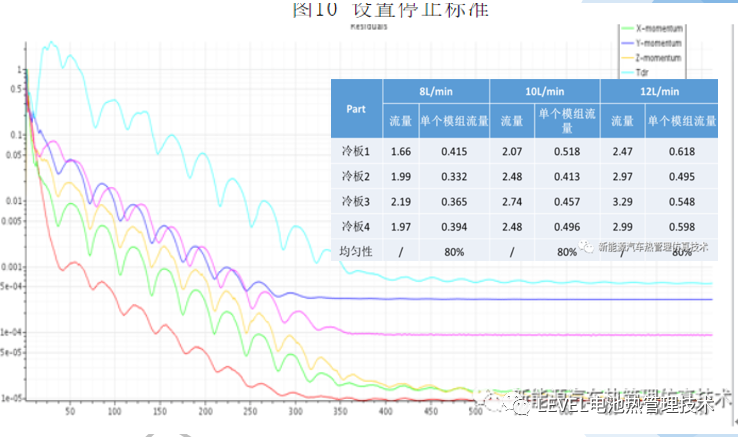Click the 2.99 cell
The height and width of the screenshot is (437, 738).
click(x=622, y=227)
